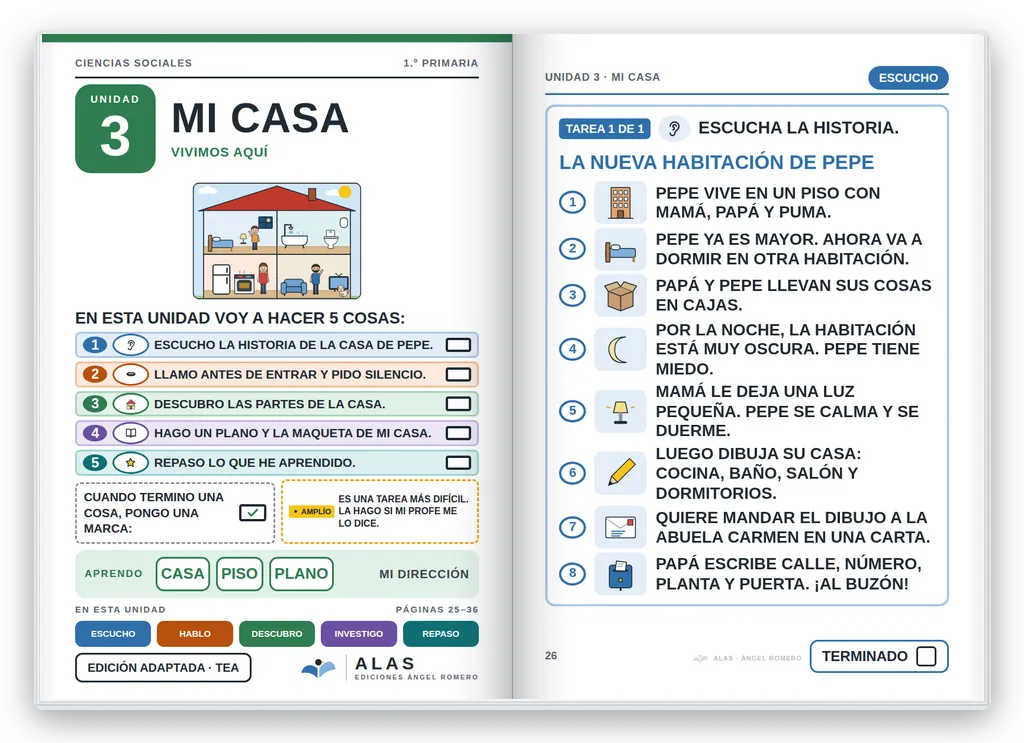Image resolution: width=1024 pixels, height=743 pixels.
Task: Click the UNIDAD 3 · MI CASA header
Action: [x=602, y=77]
